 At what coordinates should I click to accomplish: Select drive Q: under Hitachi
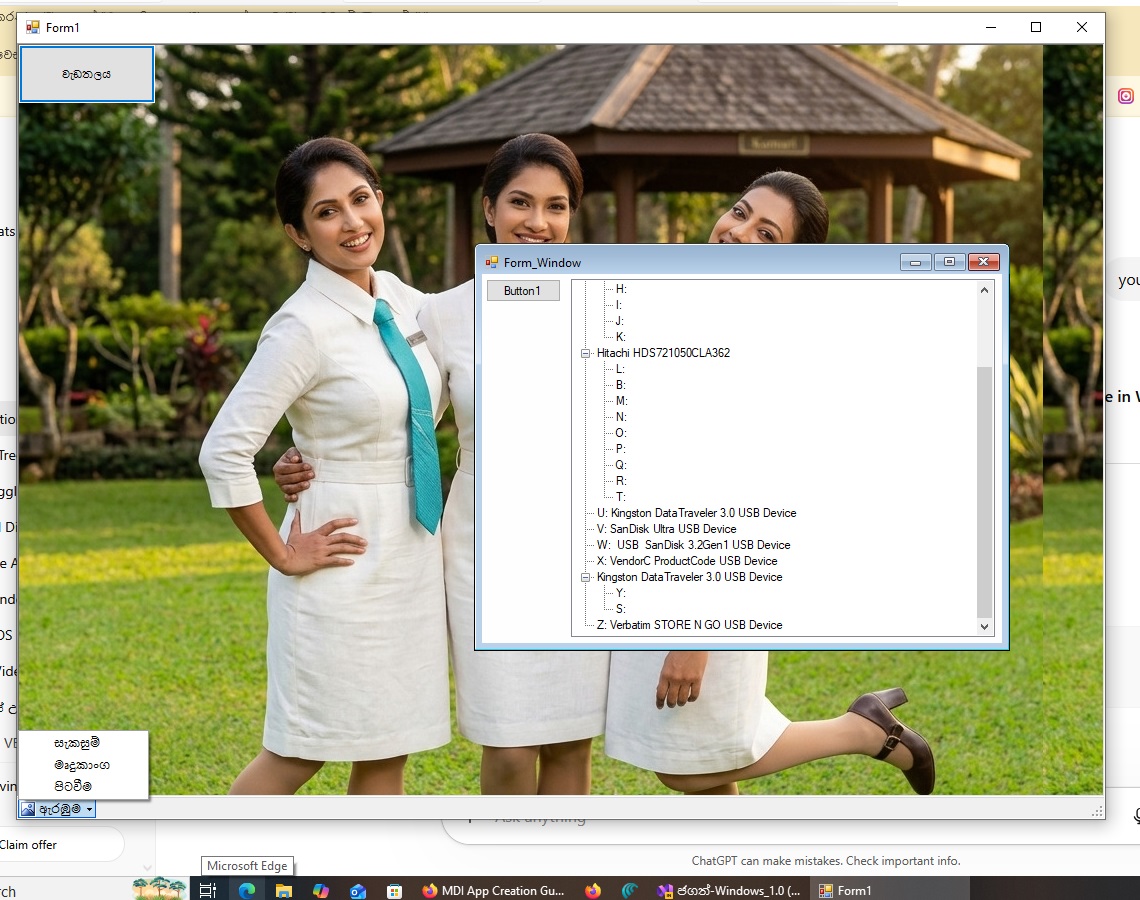click(621, 465)
